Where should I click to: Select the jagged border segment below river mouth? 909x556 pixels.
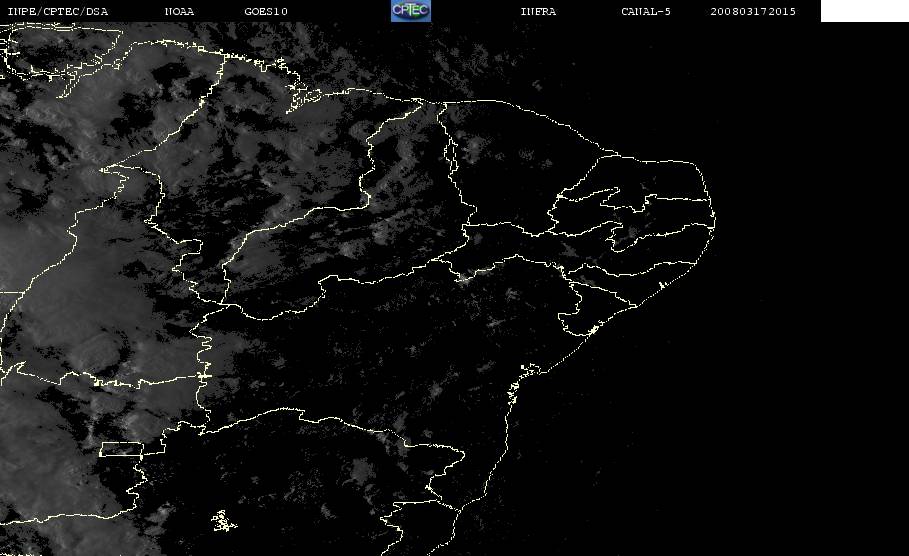coord(451,154)
